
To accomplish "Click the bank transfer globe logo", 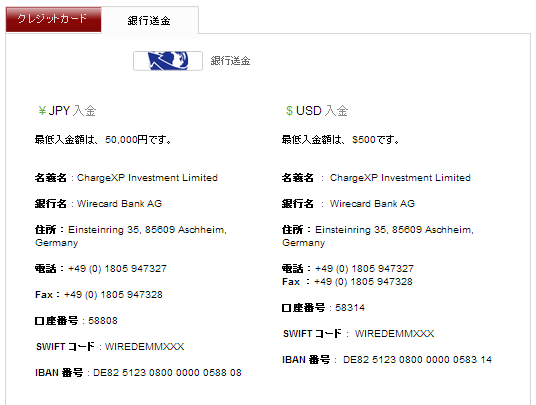I will tap(168, 61).
